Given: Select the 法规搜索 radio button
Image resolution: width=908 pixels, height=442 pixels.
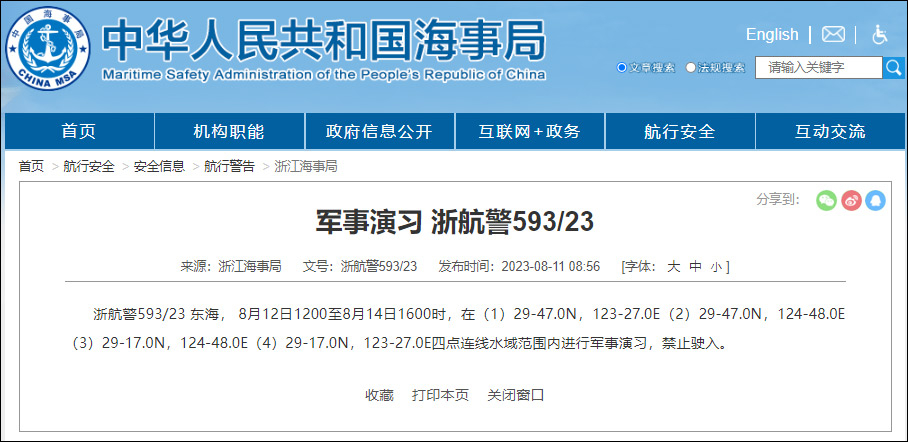Looking at the screenshot, I should click(x=690, y=68).
